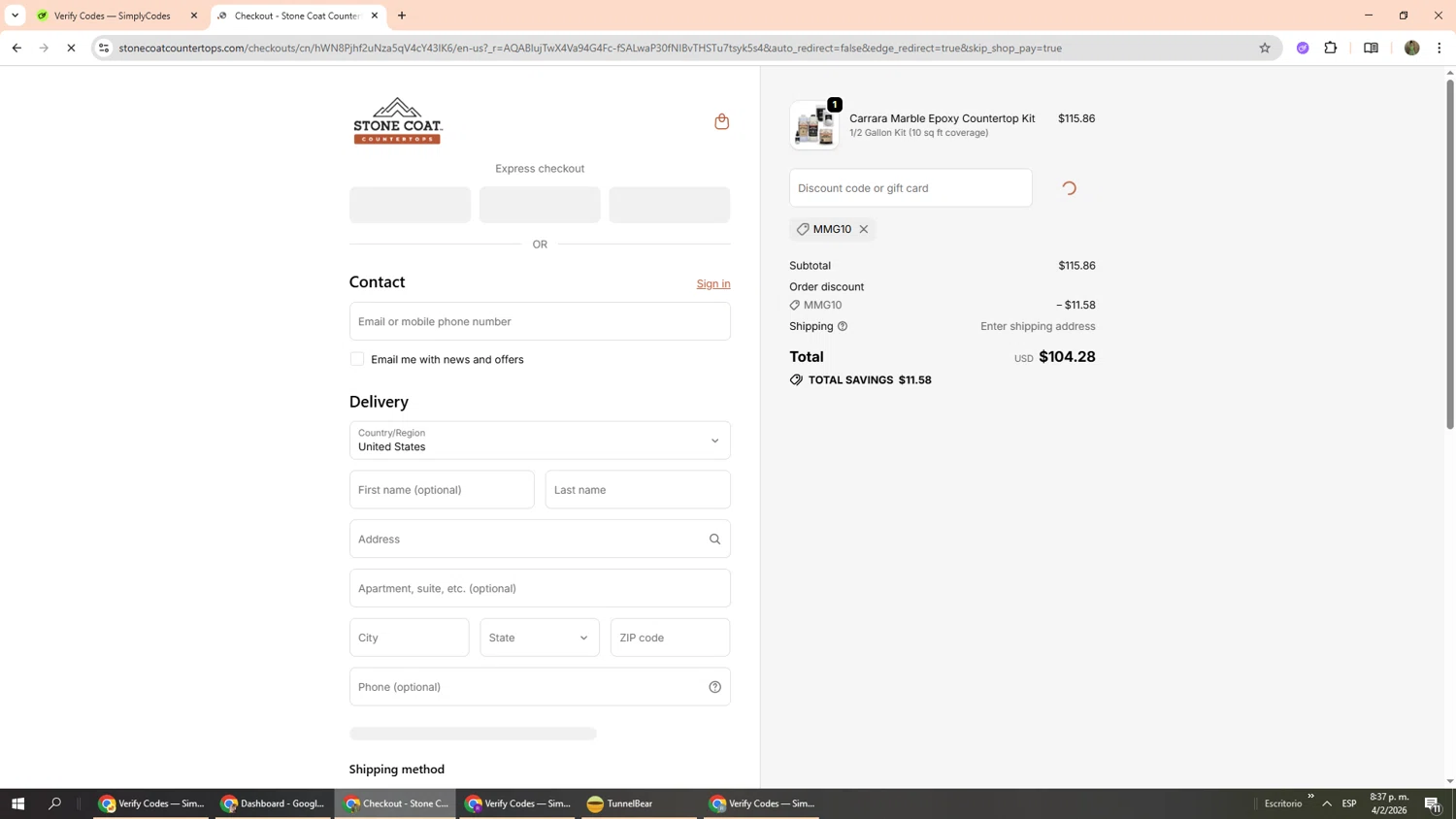1456x819 pixels.
Task: Click the first express checkout placeholder button
Action: 410,205
